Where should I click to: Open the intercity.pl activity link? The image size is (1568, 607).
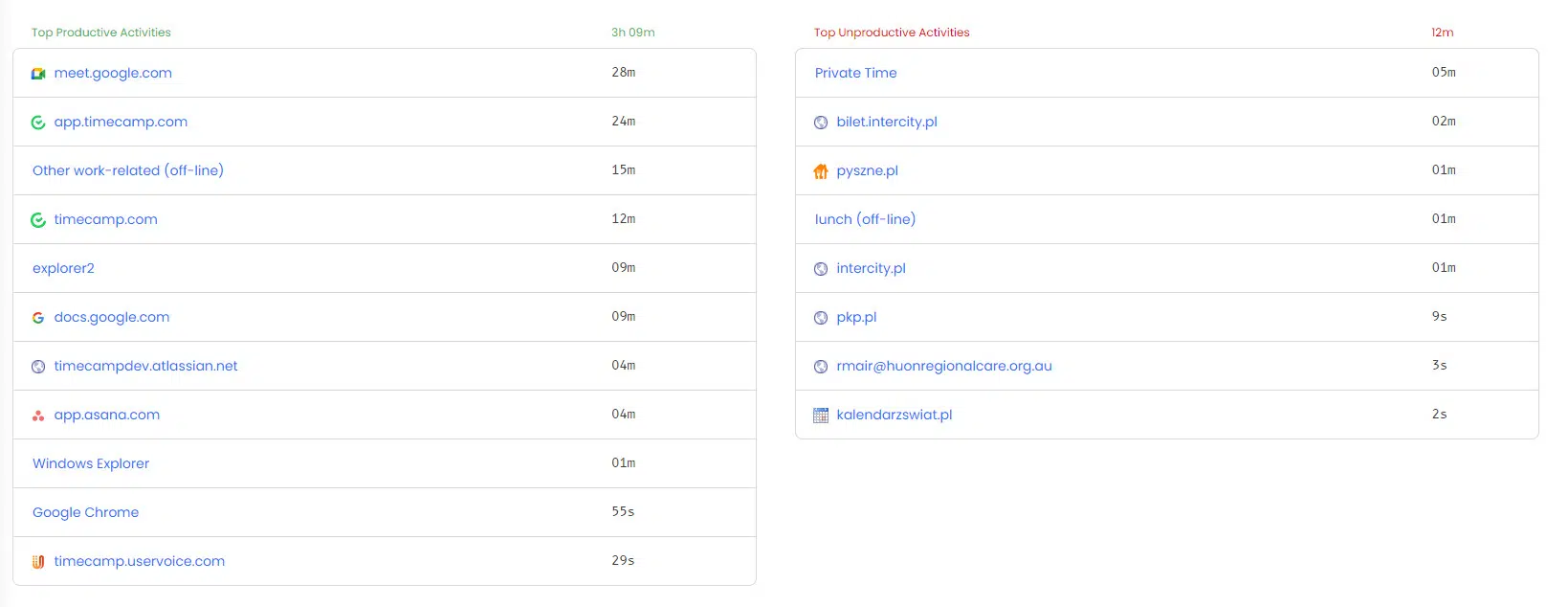click(x=871, y=268)
